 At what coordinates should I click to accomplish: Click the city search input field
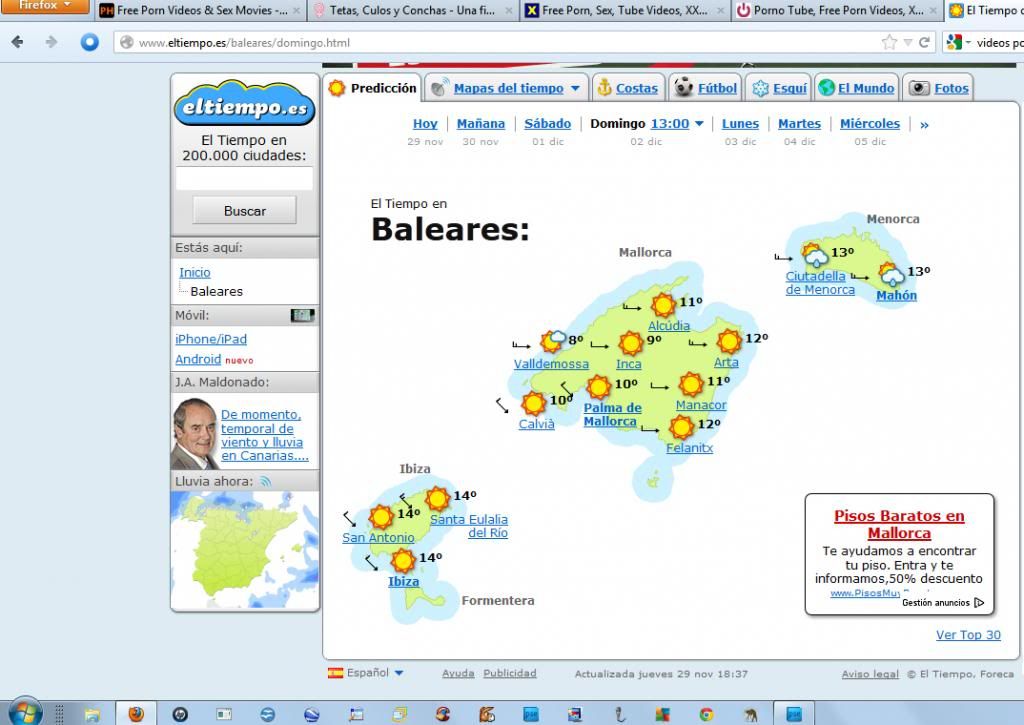(244, 178)
